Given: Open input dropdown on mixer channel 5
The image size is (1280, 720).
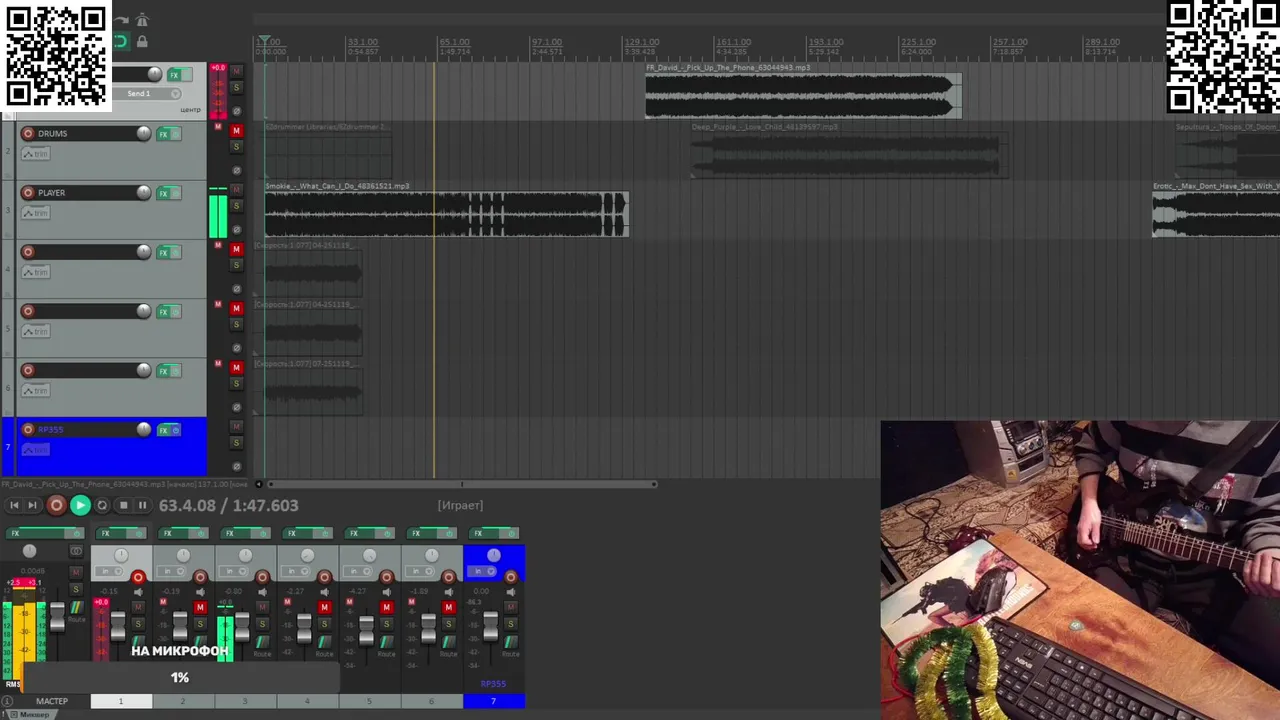Looking at the screenshot, I should [x=360, y=572].
